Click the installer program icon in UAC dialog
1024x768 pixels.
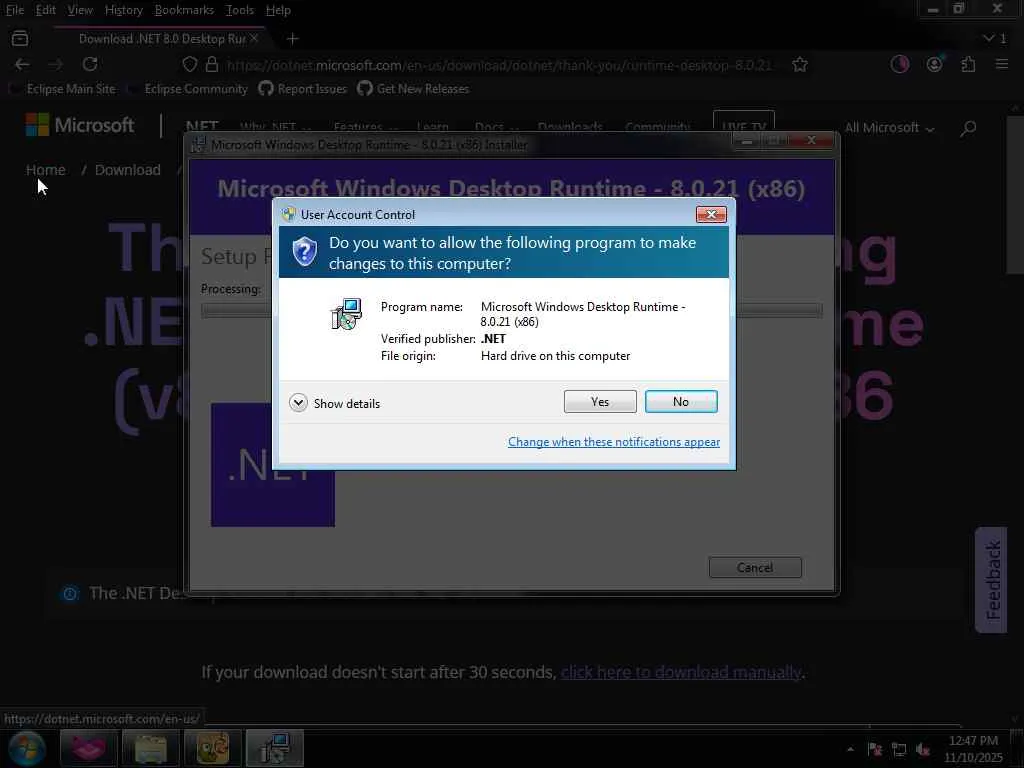(x=346, y=314)
